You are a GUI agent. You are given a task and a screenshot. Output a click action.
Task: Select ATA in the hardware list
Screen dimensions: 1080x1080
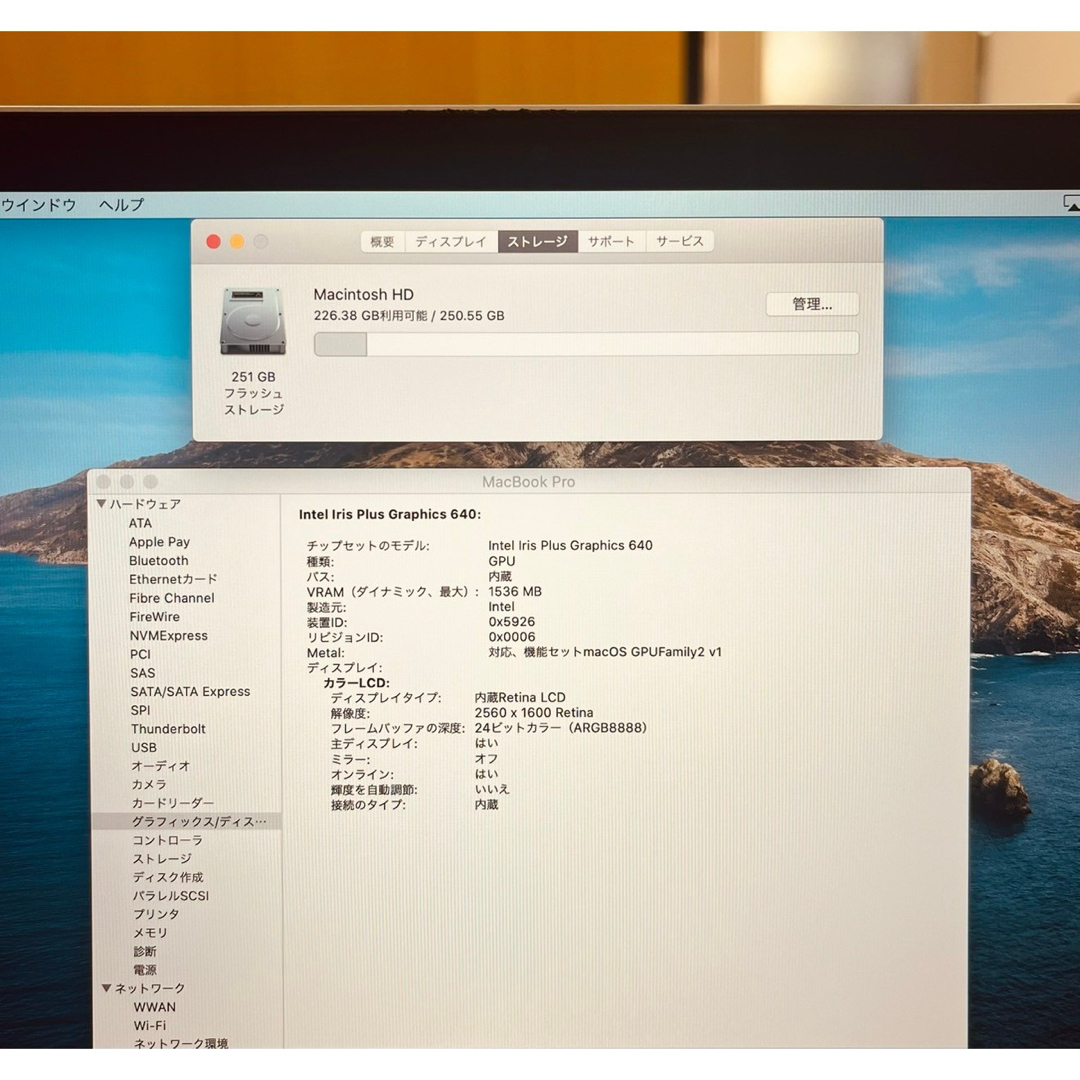tap(140, 523)
